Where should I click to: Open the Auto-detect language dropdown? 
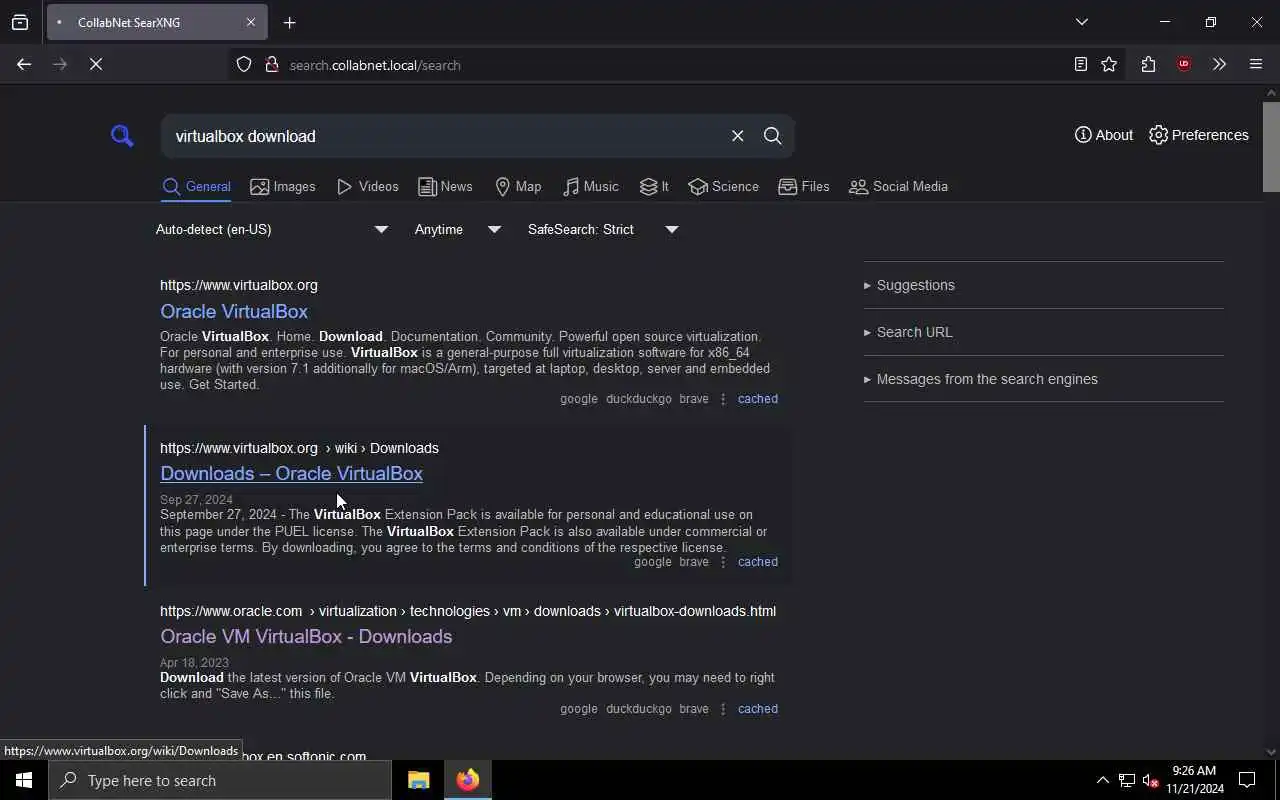[272, 229]
